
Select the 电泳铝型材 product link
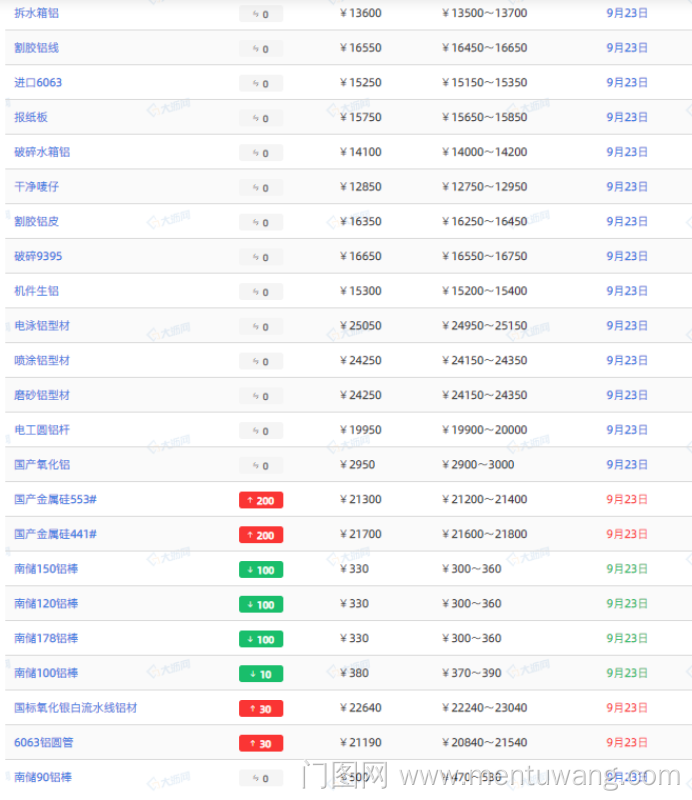click(42, 326)
